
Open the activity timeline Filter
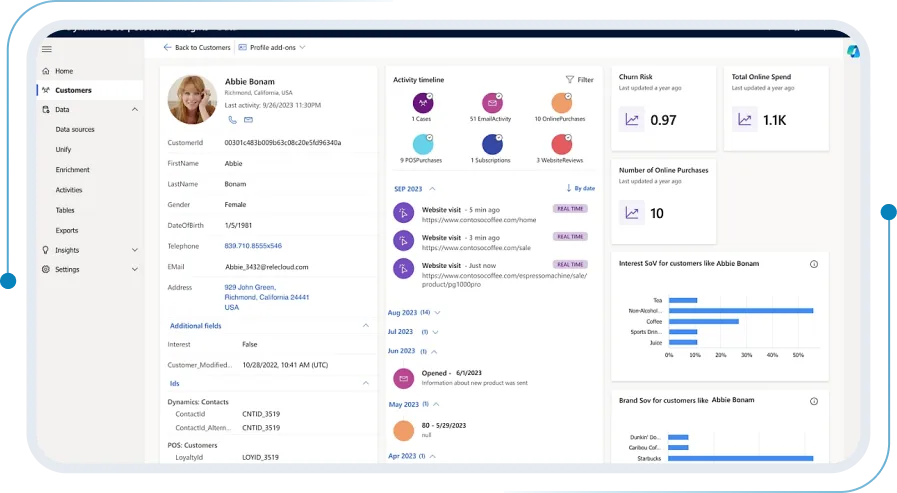click(x=580, y=79)
